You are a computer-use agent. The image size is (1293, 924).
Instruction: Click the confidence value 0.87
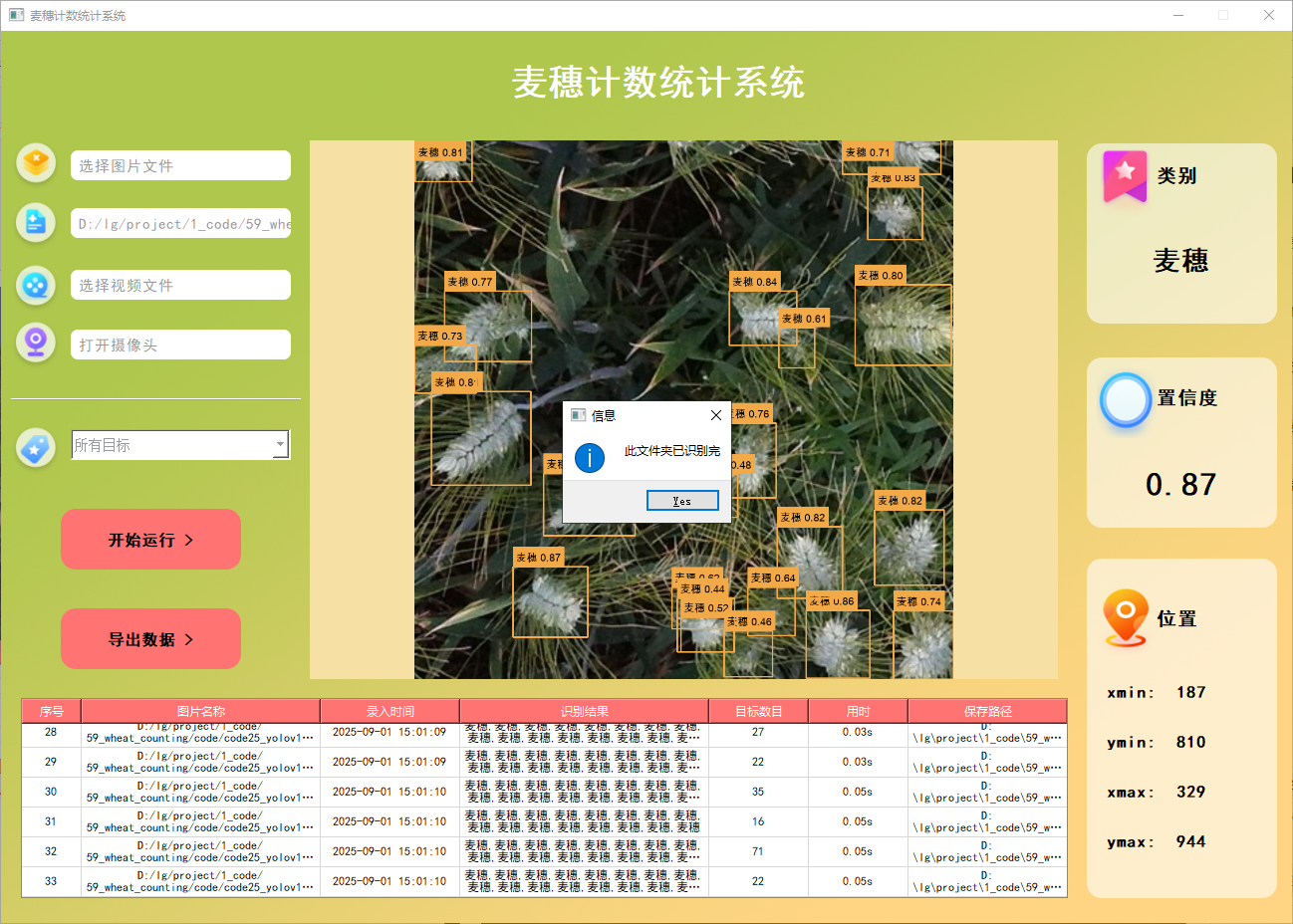point(1181,485)
